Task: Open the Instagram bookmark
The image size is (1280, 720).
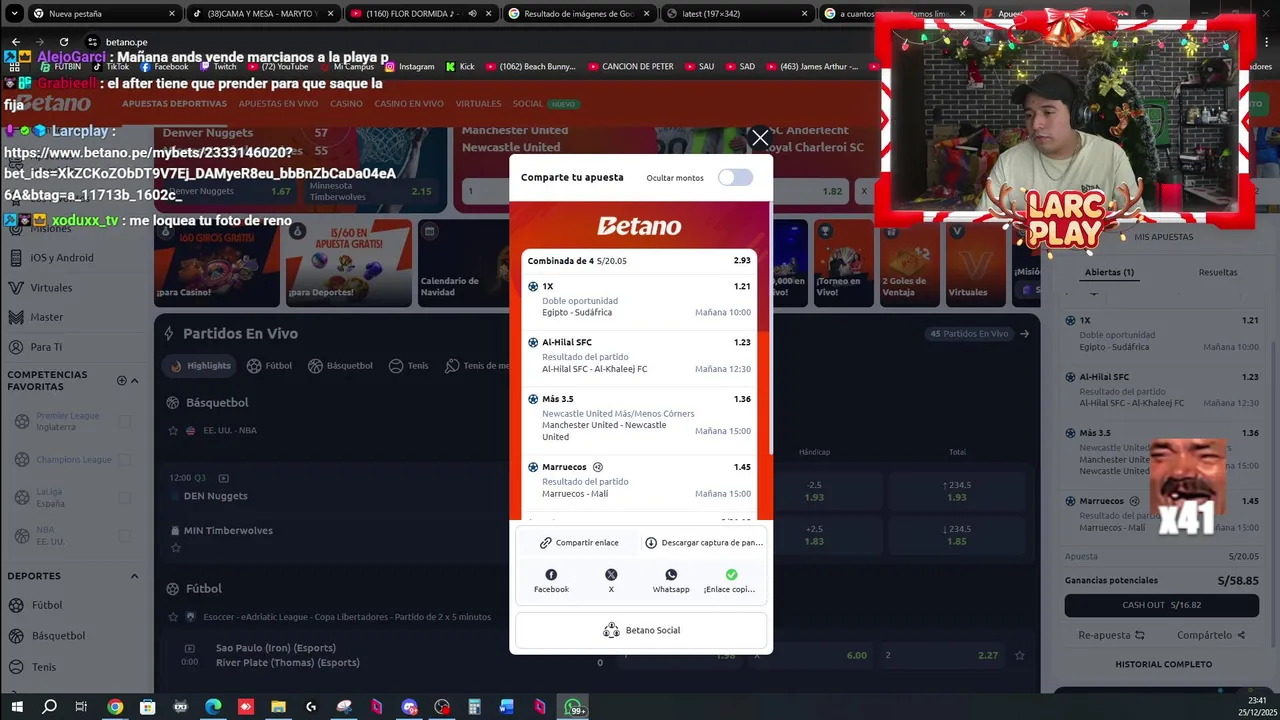Action: pos(410,67)
